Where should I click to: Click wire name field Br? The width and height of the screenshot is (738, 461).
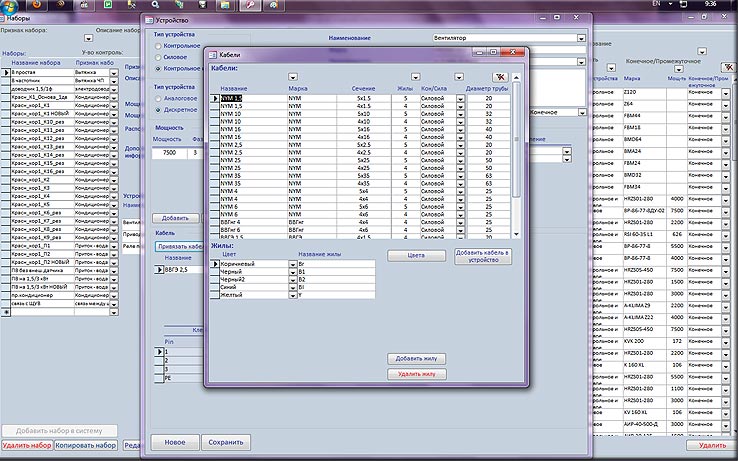click(x=337, y=264)
